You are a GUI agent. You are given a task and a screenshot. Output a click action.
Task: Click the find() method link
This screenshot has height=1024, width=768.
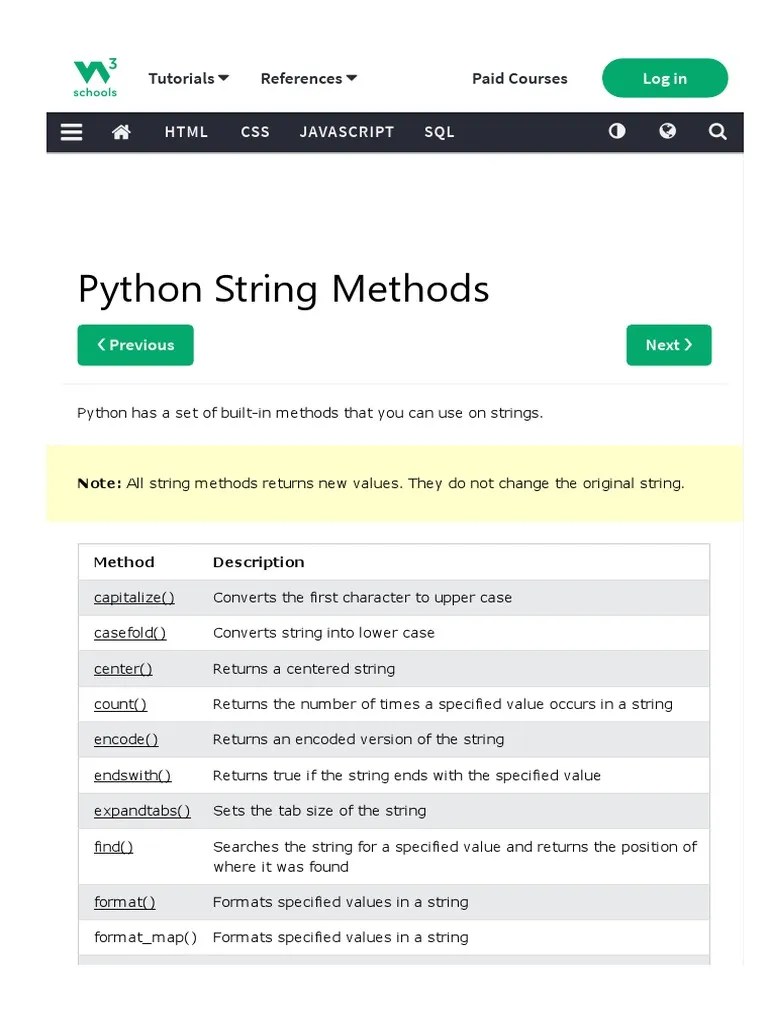click(x=112, y=846)
